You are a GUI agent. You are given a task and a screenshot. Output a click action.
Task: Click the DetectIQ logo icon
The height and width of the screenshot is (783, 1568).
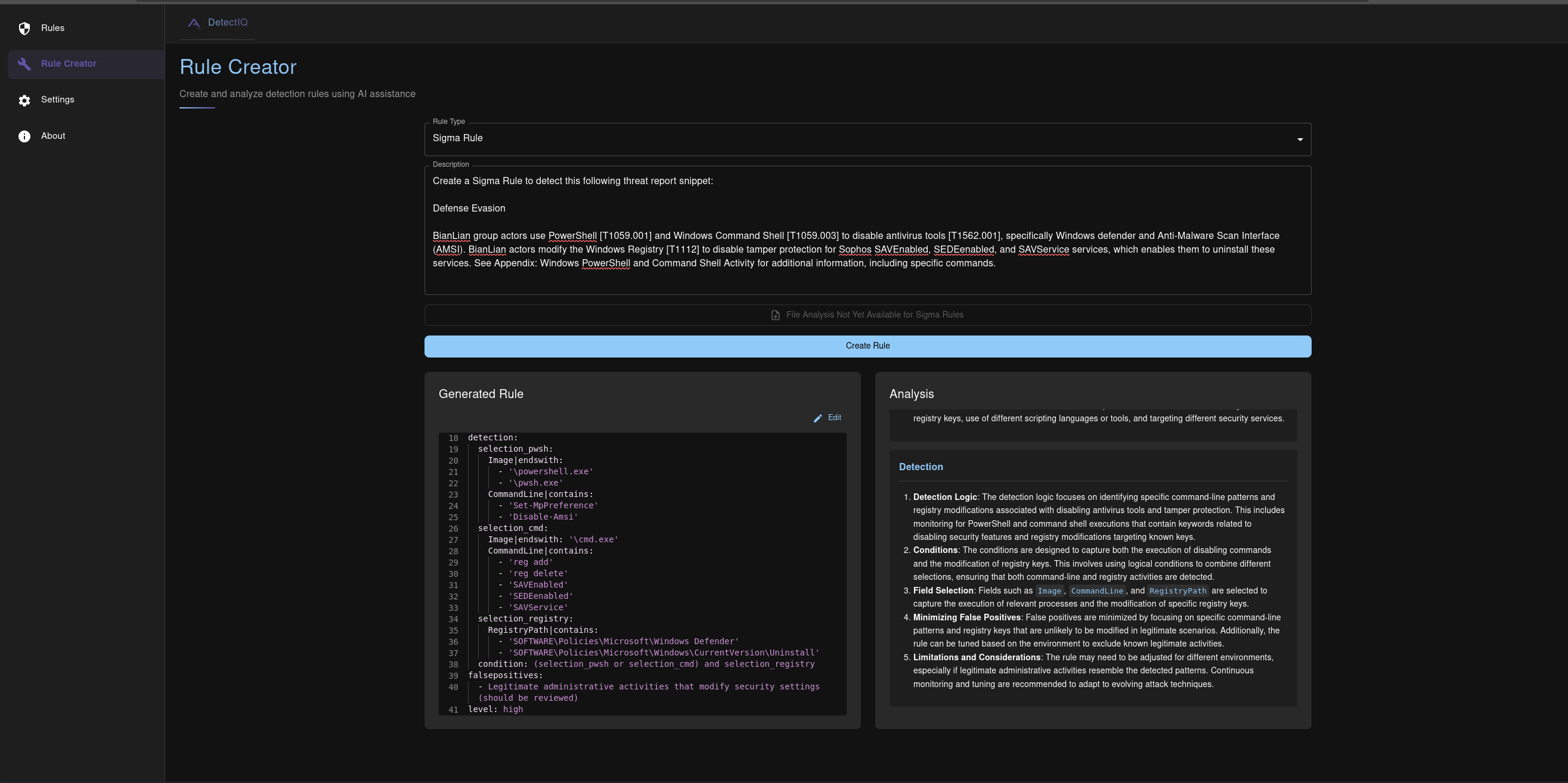click(194, 23)
